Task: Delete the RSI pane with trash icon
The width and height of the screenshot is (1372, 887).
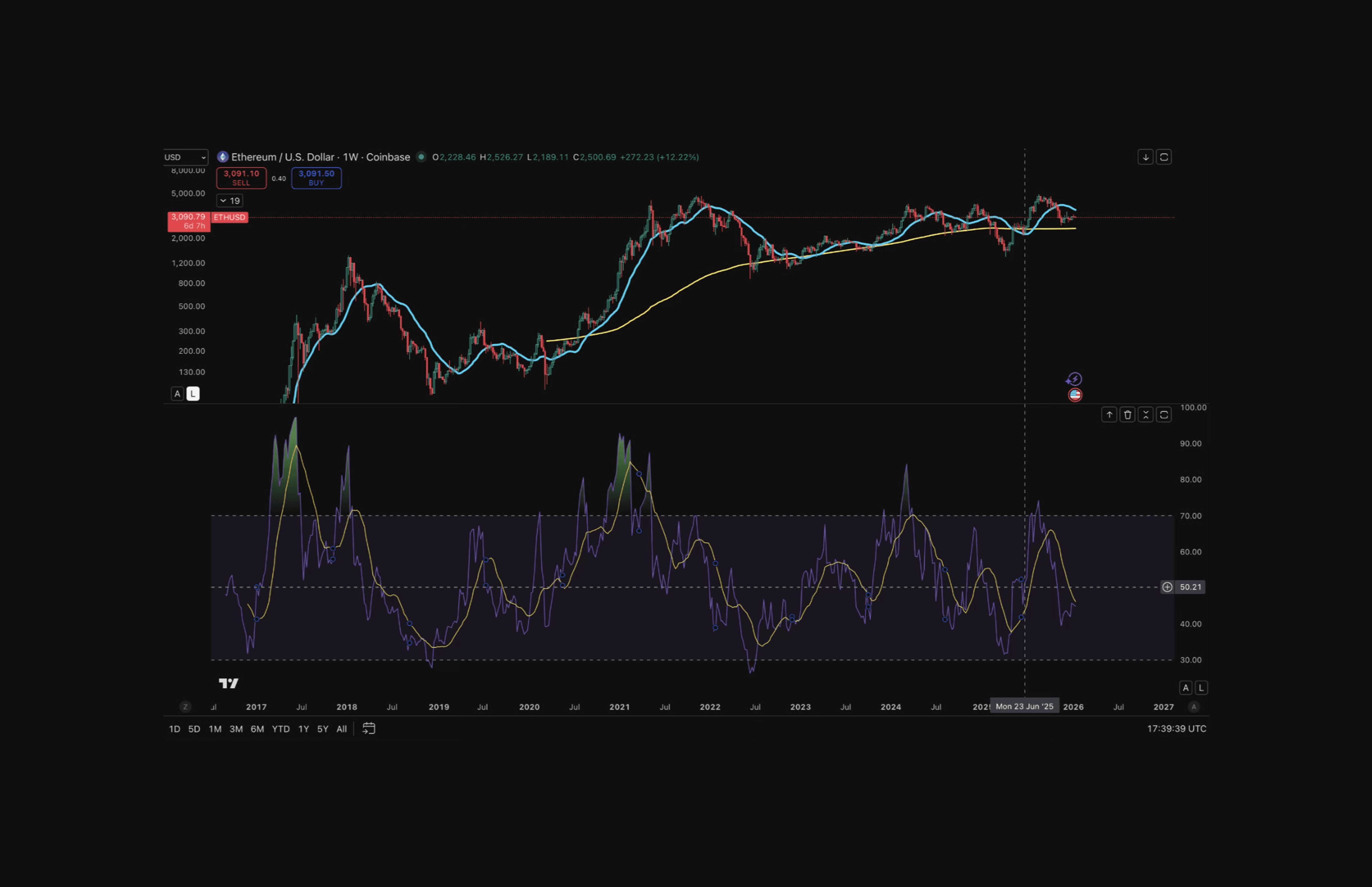Action: click(x=1127, y=415)
